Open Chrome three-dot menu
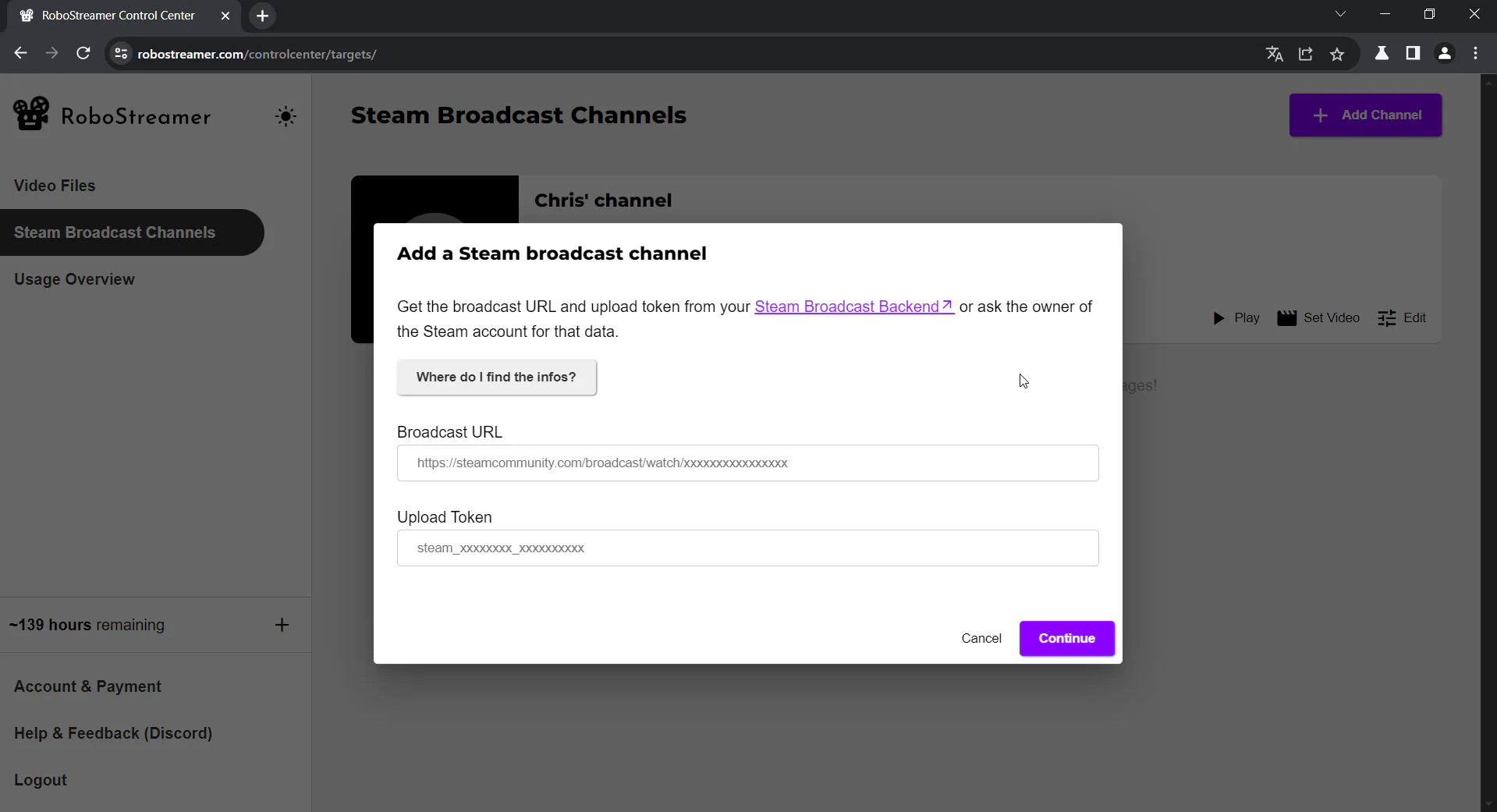The image size is (1497, 812). click(1475, 53)
